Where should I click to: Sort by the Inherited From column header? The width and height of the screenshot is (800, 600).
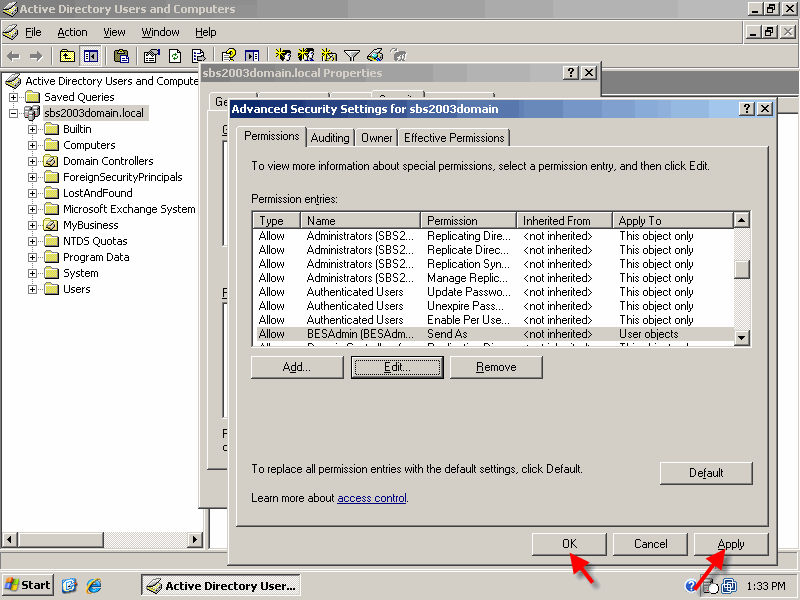click(564, 220)
